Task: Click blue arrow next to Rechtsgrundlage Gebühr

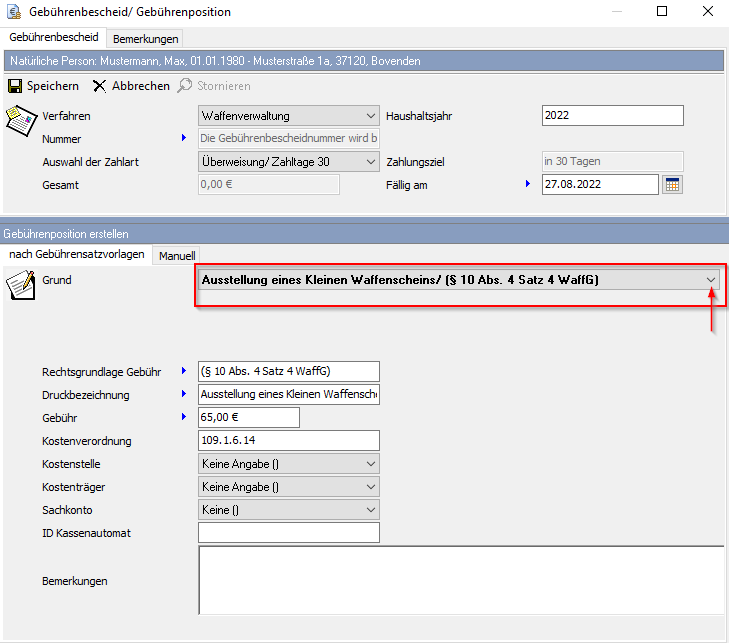Action: 184,371
